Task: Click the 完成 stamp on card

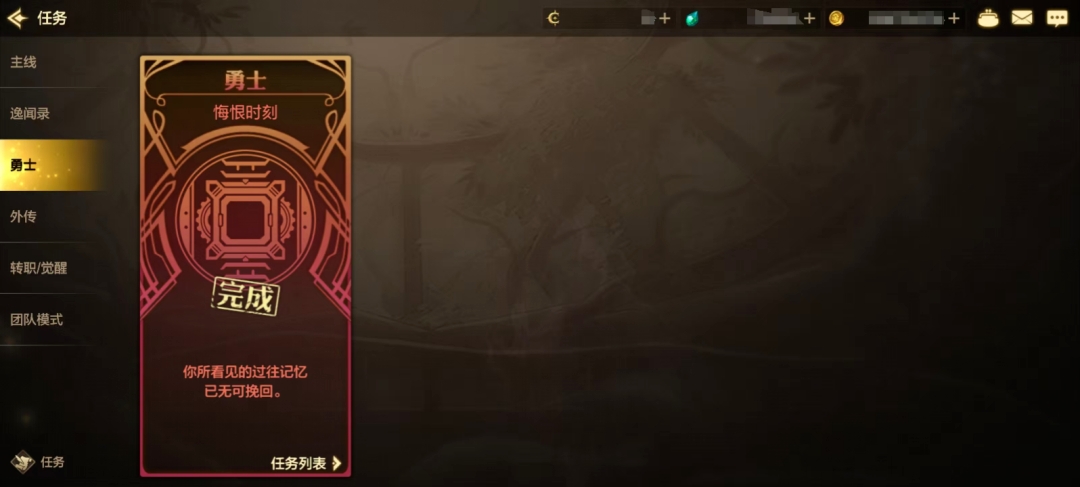Action: coord(246,298)
